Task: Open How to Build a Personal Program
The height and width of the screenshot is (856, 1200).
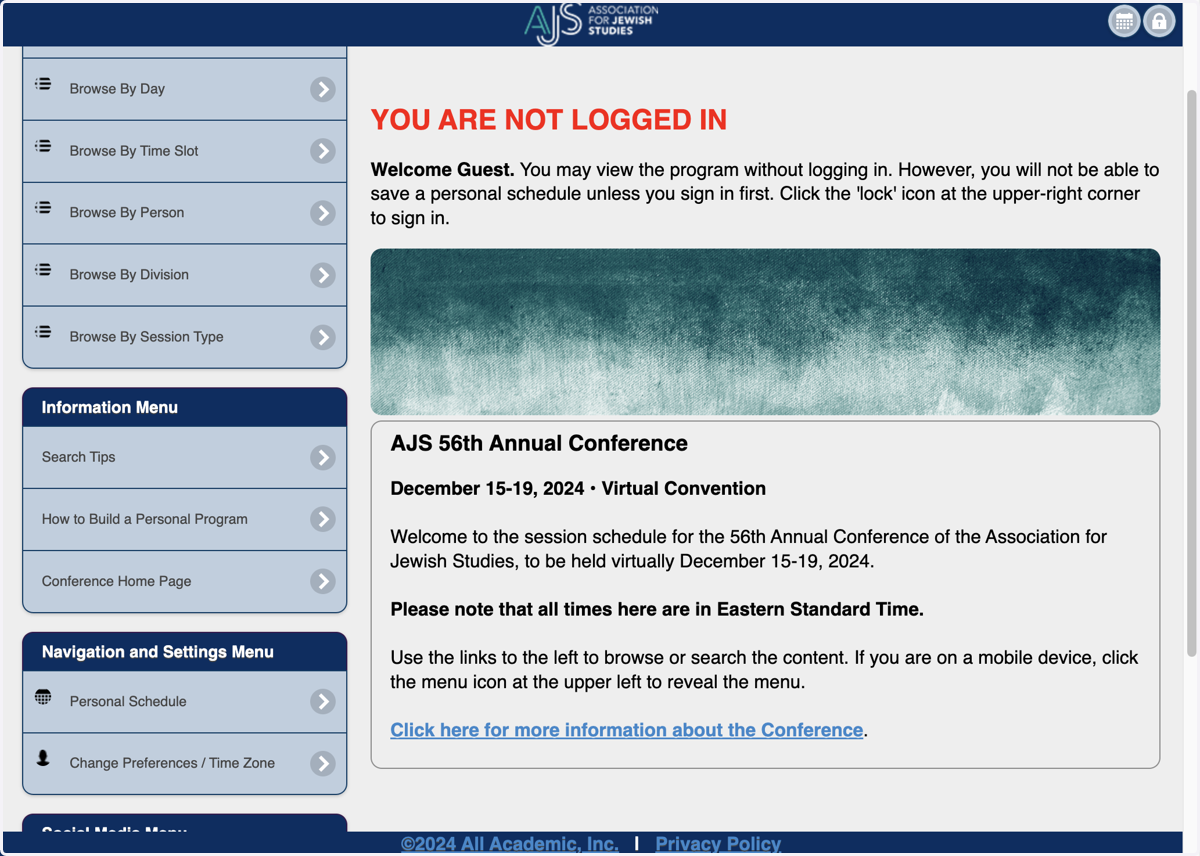Action: pyautogui.click(x=185, y=519)
